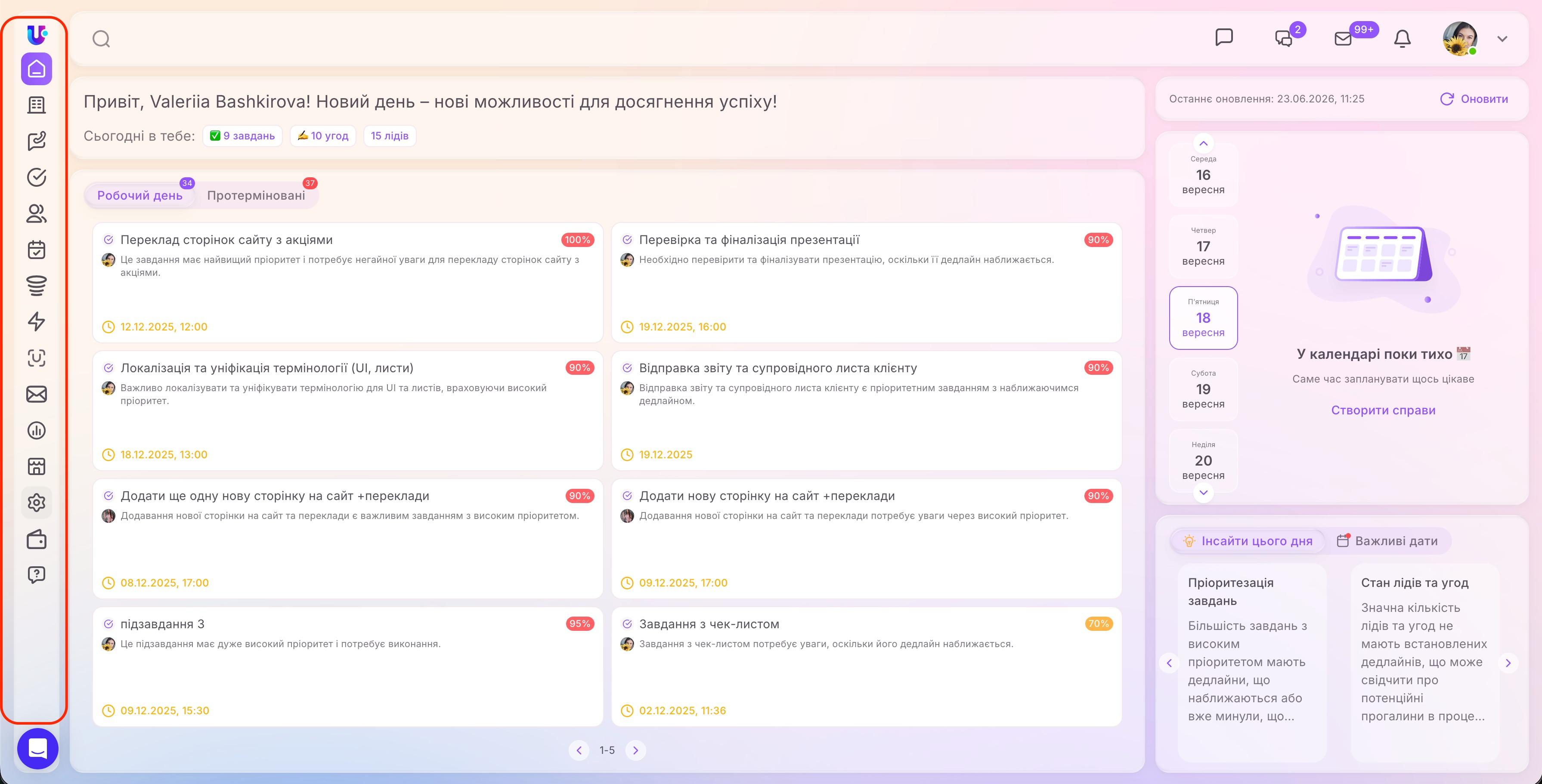
Task: Open the analytics chart icon in sidebar
Action: point(37,430)
